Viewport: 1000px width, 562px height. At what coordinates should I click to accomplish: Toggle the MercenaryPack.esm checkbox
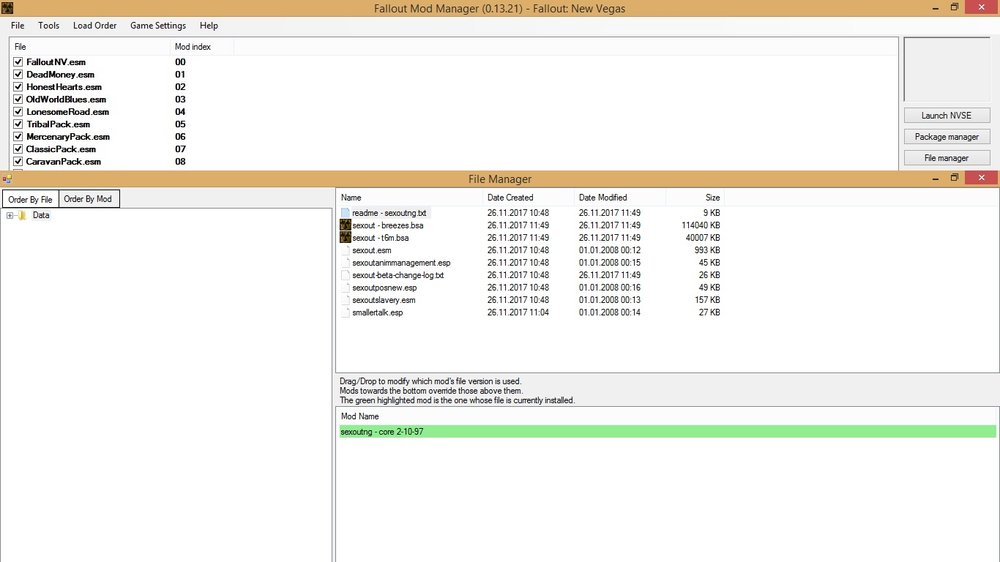tap(18, 137)
